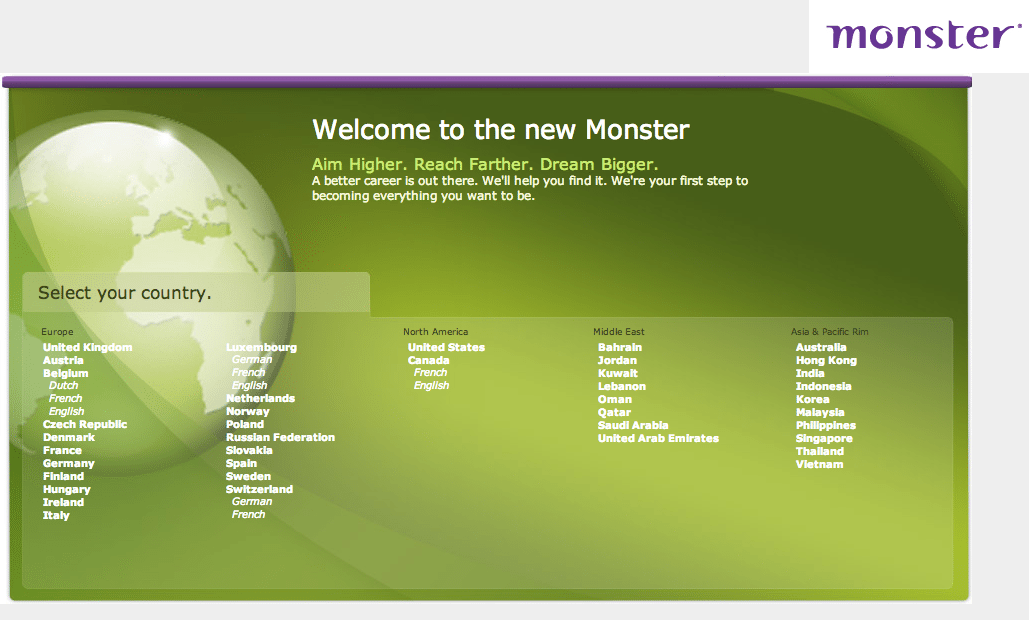Go to the Jordan site

point(617,360)
